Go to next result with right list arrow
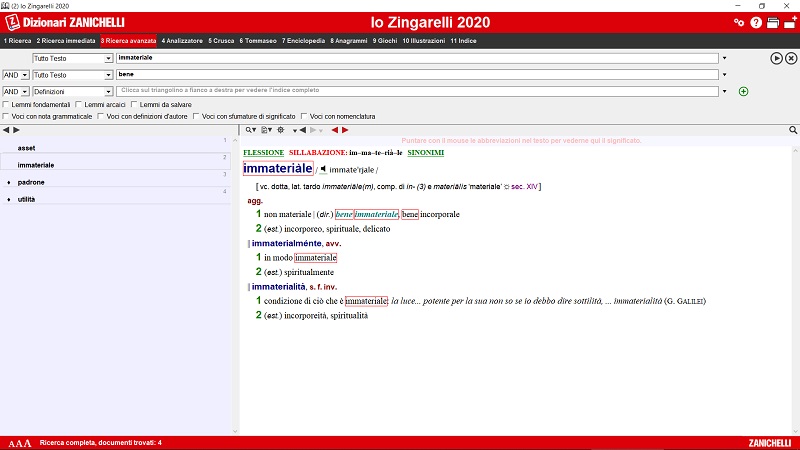Viewport: 800px width, 450px height. pyautogui.click(x=16, y=130)
